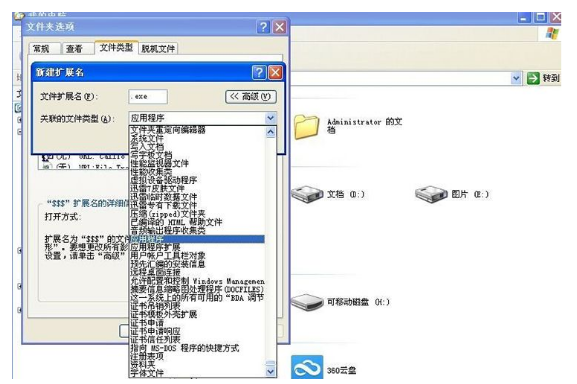Choose the Windows Managemen list entry
Screen dimensions: 577x384
[197, 281]
